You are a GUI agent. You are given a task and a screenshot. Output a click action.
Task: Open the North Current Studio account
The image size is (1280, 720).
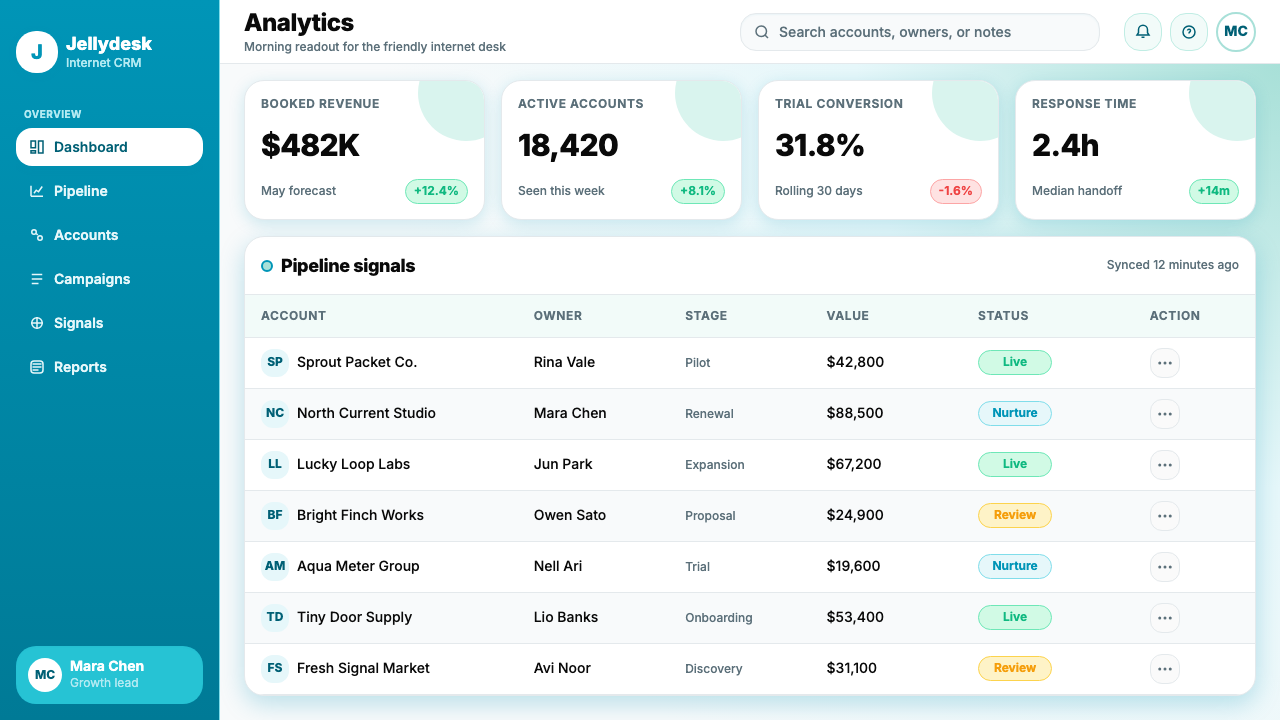366,413
